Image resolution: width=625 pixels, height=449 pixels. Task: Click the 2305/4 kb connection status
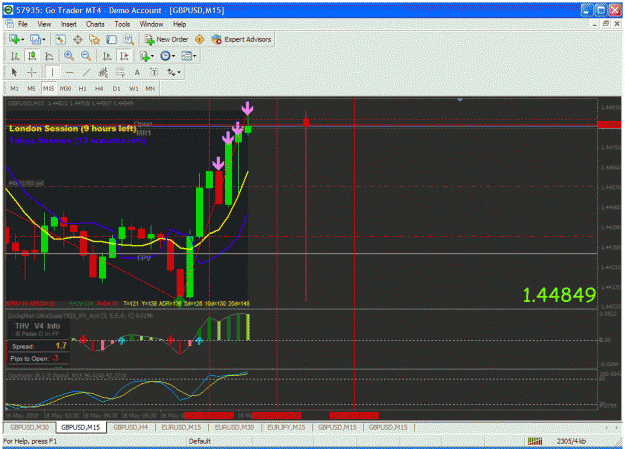tap(571, 441)
